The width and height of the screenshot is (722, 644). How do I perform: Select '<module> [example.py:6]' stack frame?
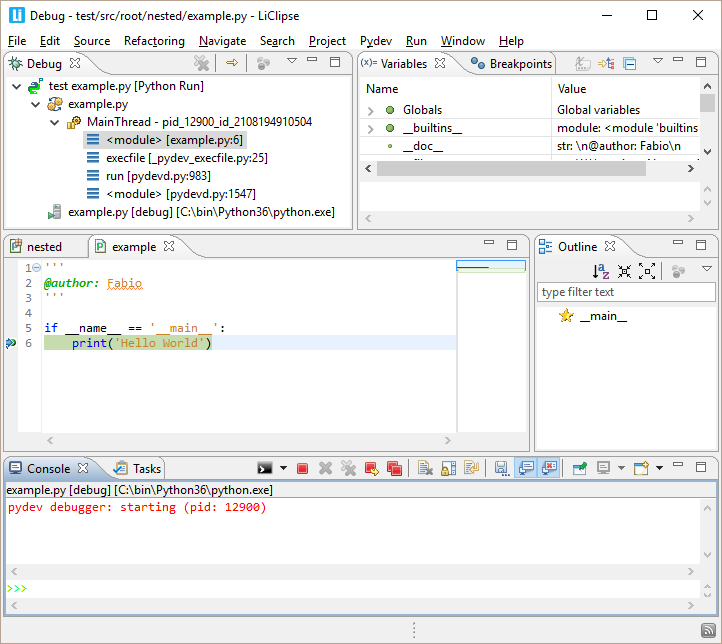click(x=165, y=140)
